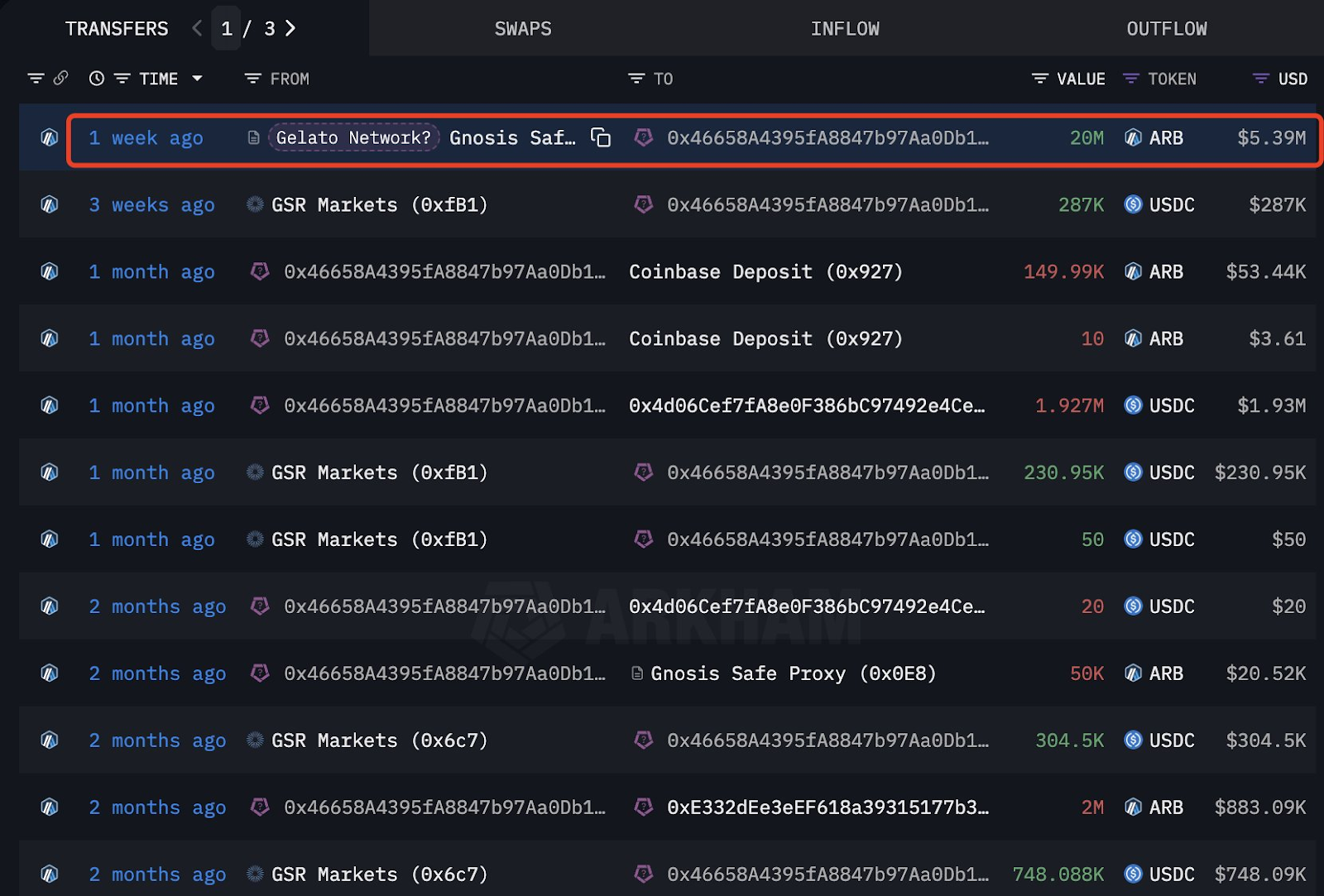Open the TRANSFERS tab
1324x896 pixels.
117,29
